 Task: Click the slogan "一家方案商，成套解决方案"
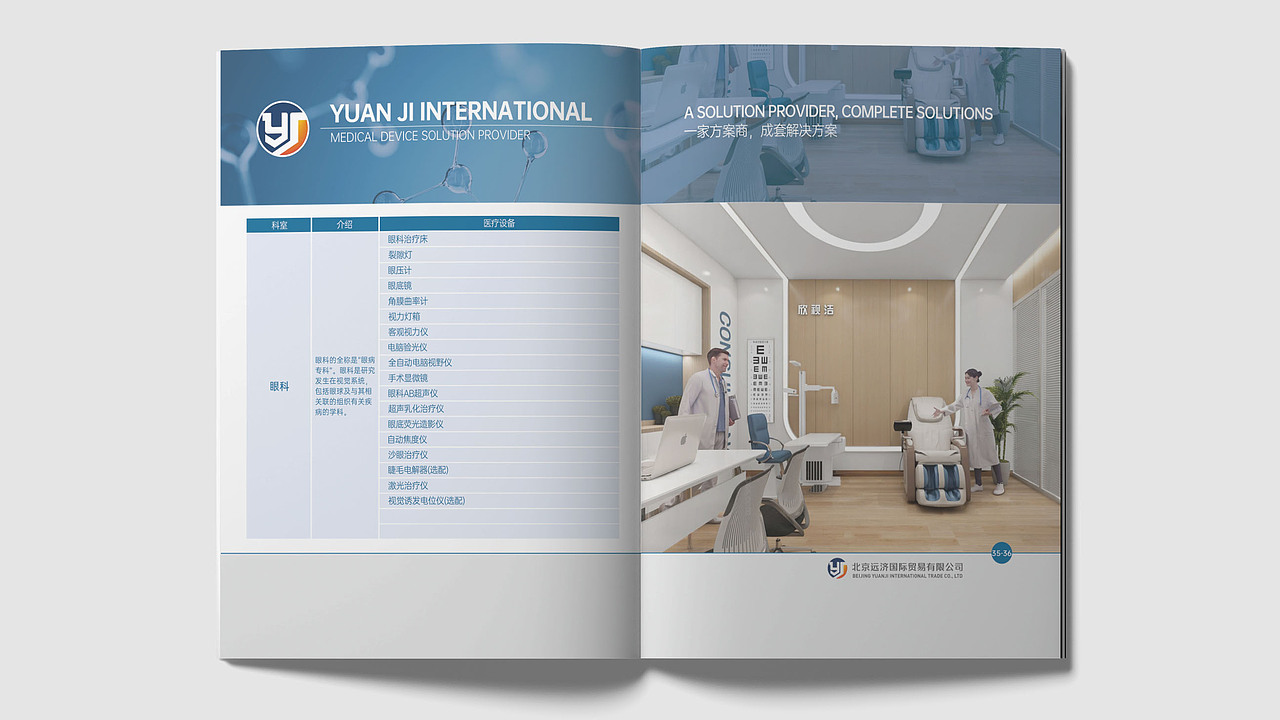[x=761, y=131]
